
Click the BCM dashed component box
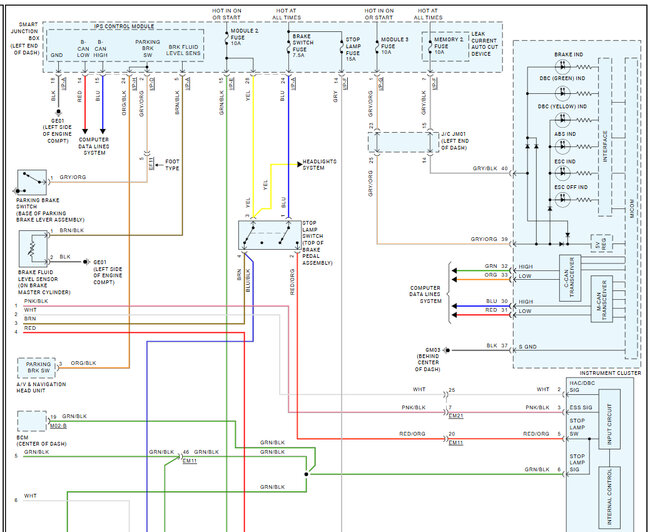coord(32,421)
